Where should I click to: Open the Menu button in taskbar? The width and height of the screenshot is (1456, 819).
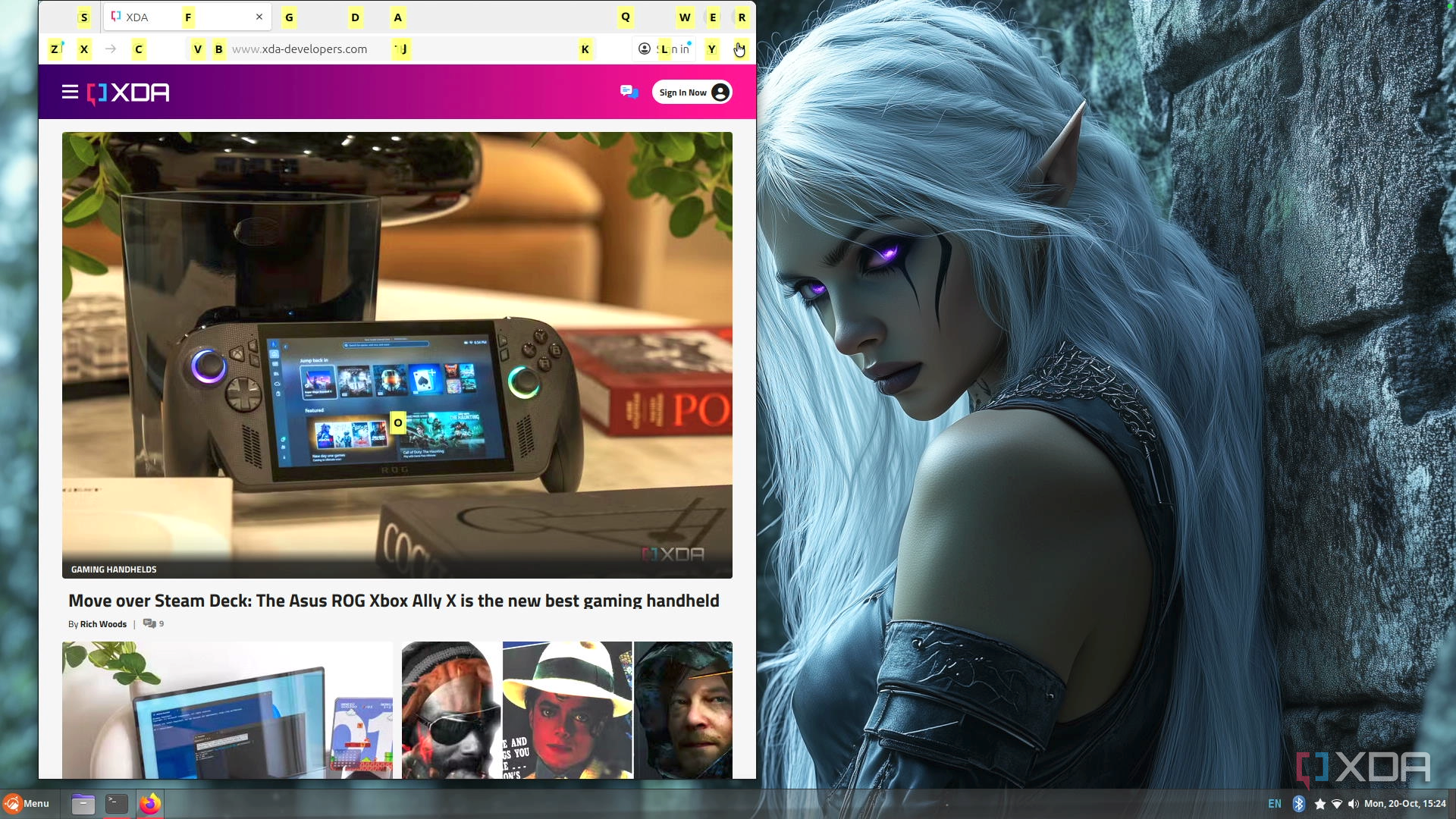pos(27,804)
